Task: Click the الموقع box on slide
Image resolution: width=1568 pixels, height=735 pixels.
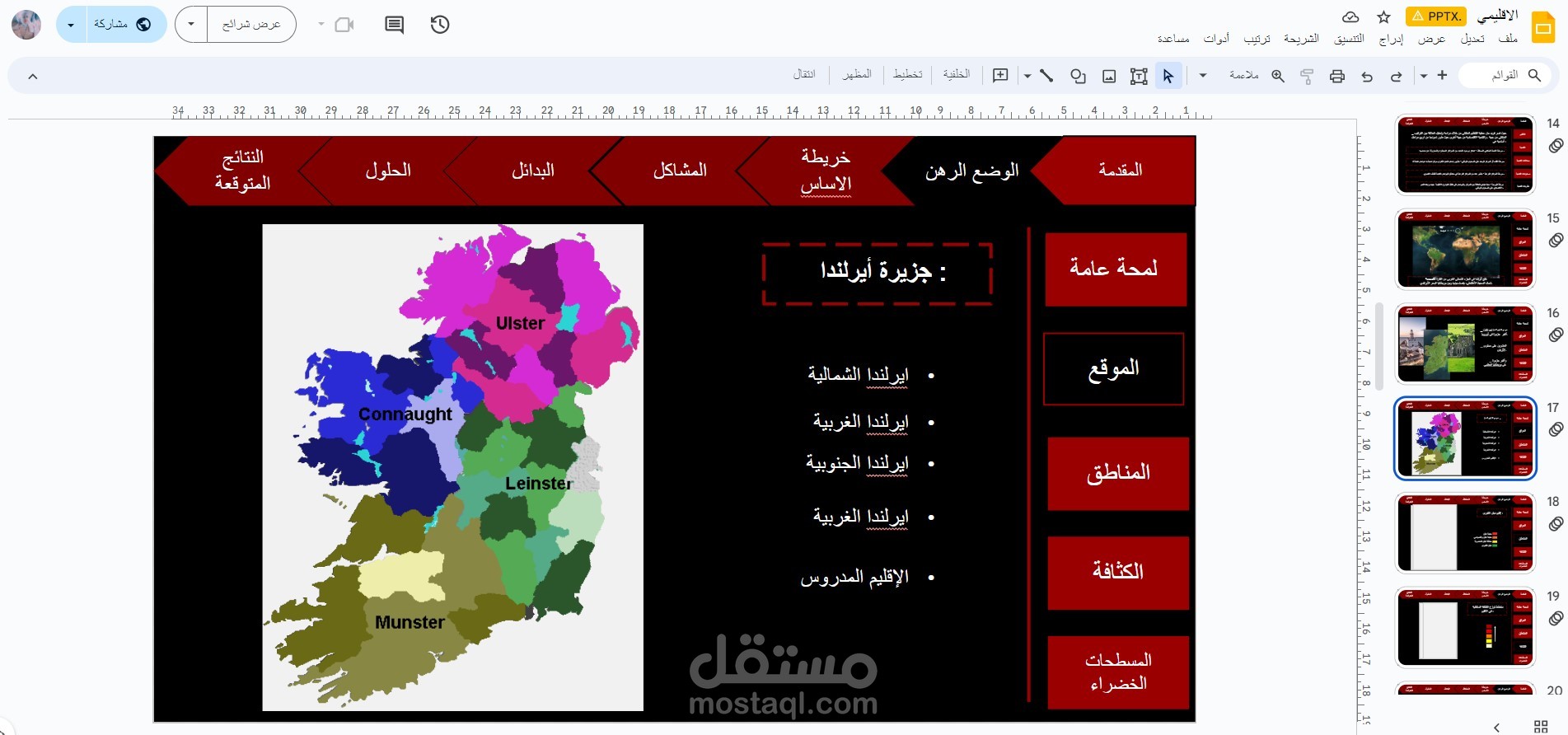Action: coord(1114,369)
